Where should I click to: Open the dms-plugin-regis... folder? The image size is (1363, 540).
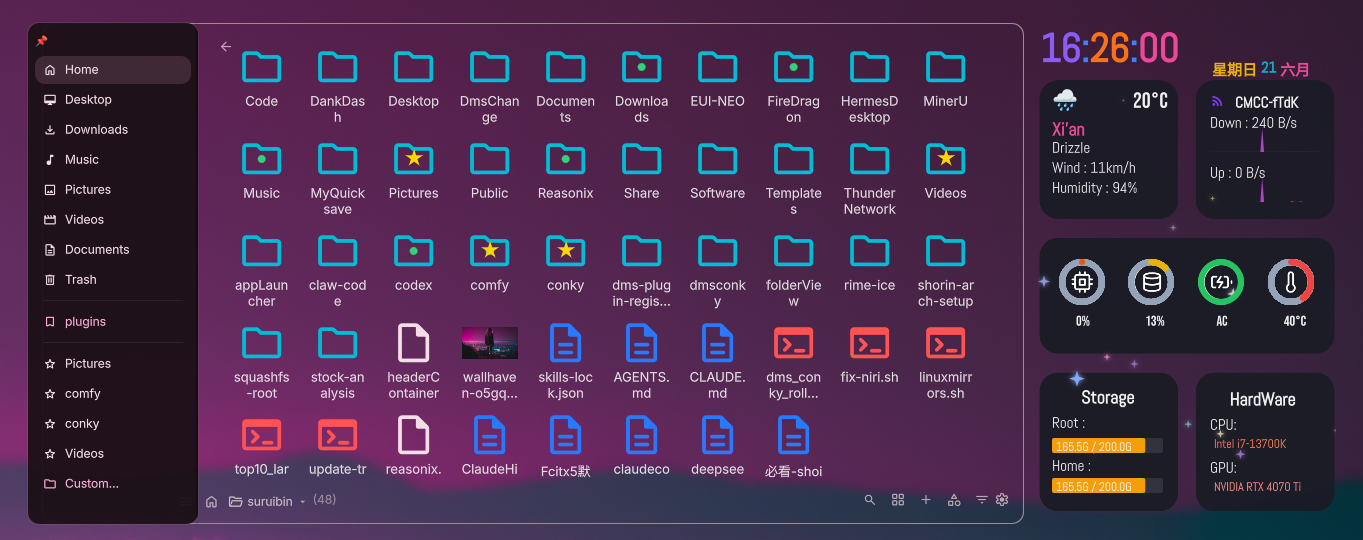tap(642, 270)
